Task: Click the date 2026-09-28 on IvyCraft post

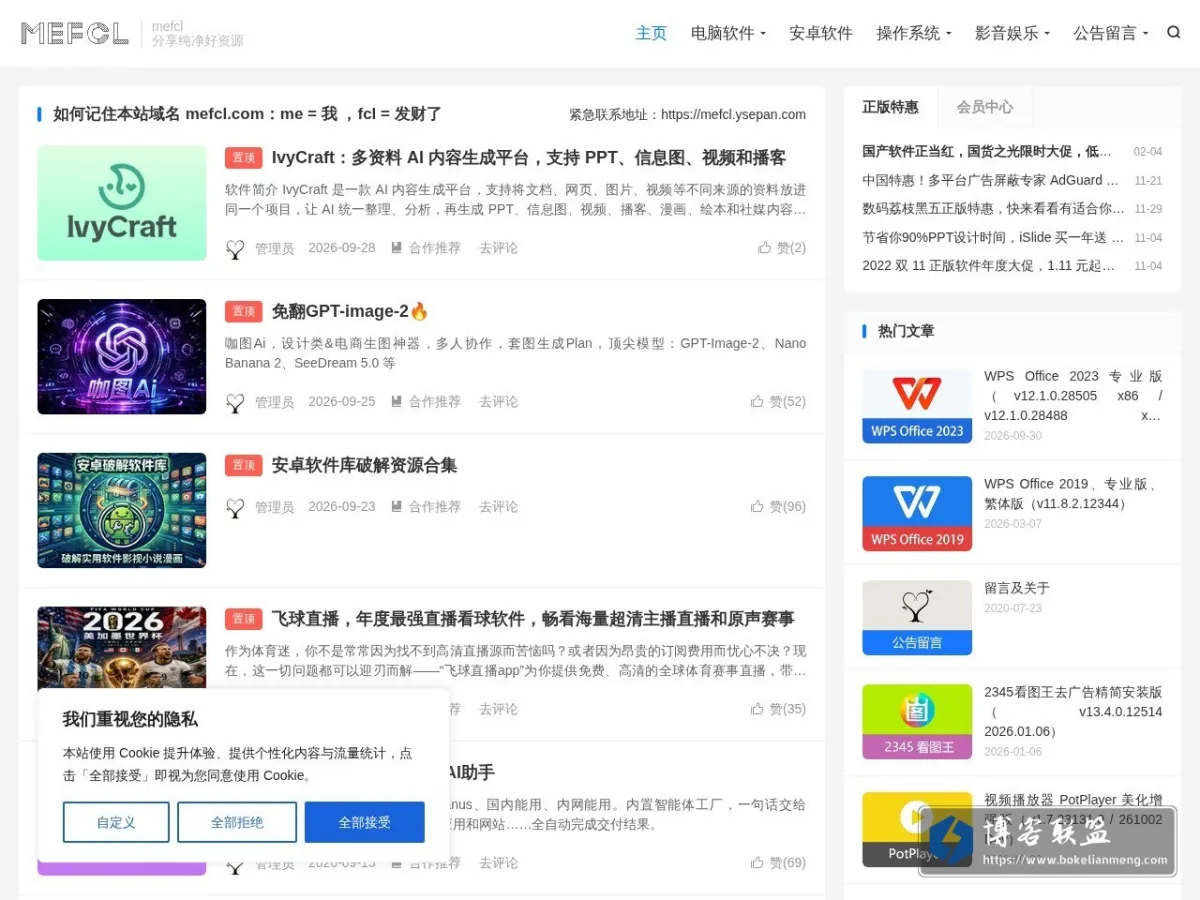Action: click(342, 248)
